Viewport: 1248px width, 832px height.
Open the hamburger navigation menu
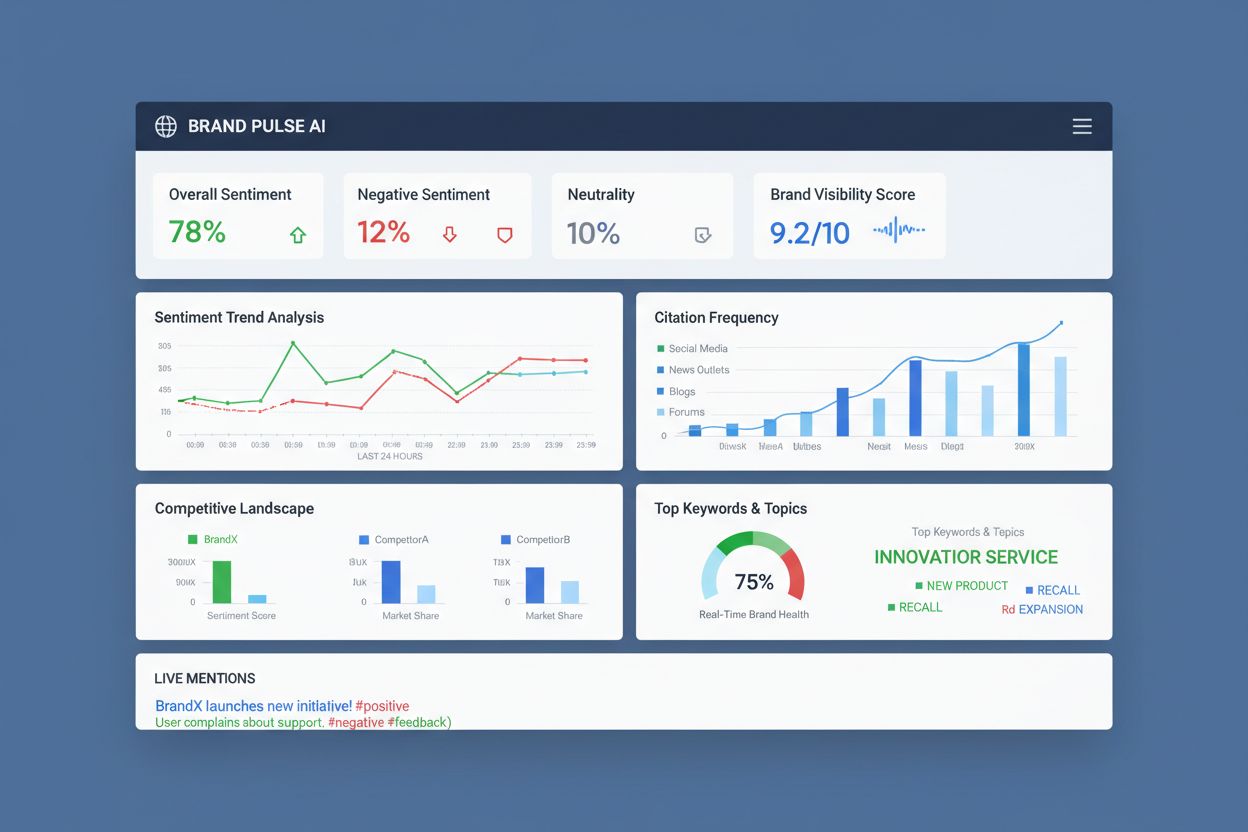pos(1082,126)
